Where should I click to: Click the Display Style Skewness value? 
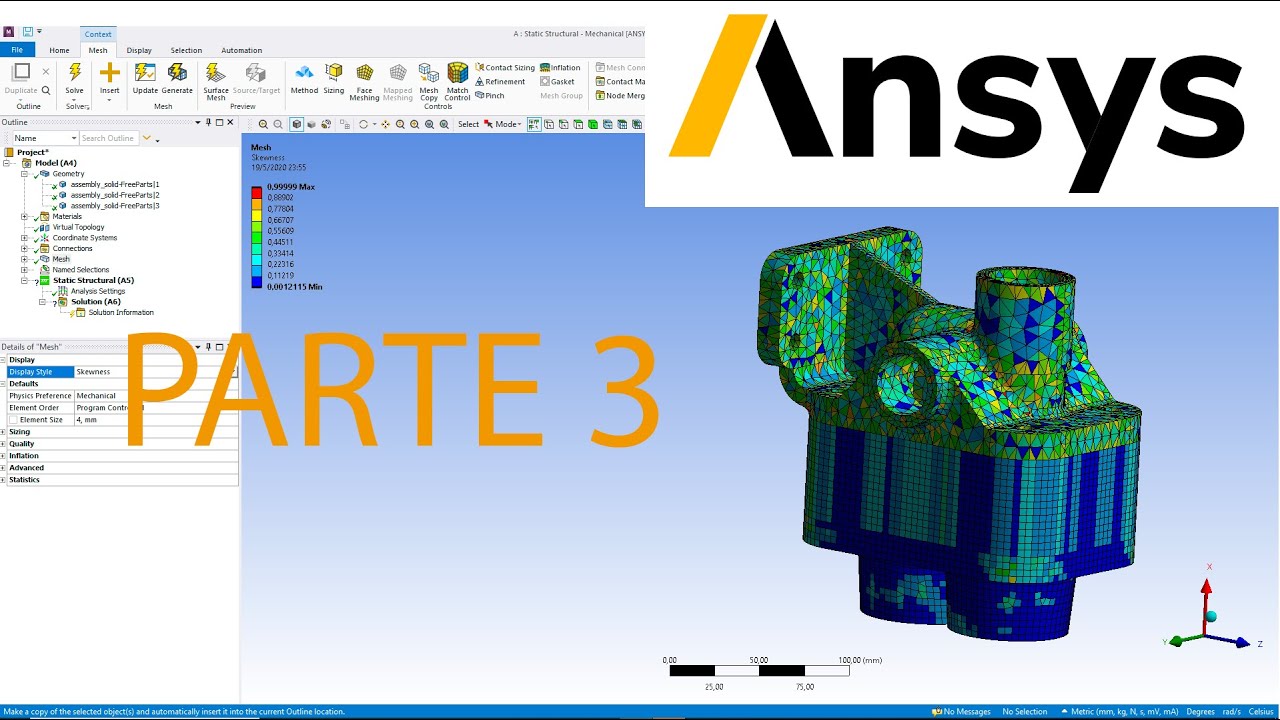tap(155, 372)
